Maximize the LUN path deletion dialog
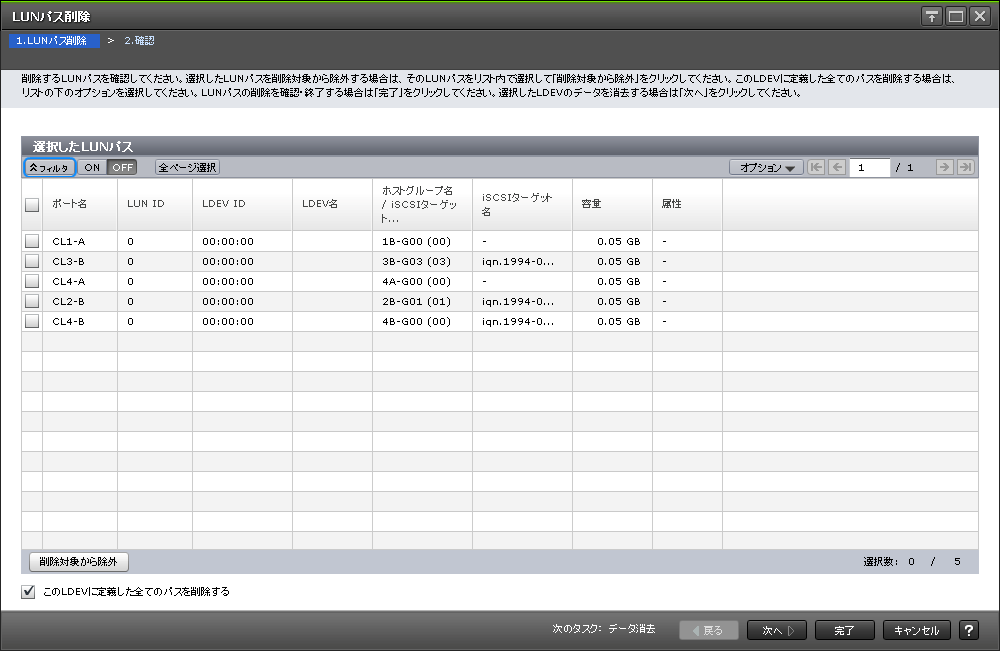Image resolution: width=1000 pixels, height=651 pixels. [x=955, y=16]
